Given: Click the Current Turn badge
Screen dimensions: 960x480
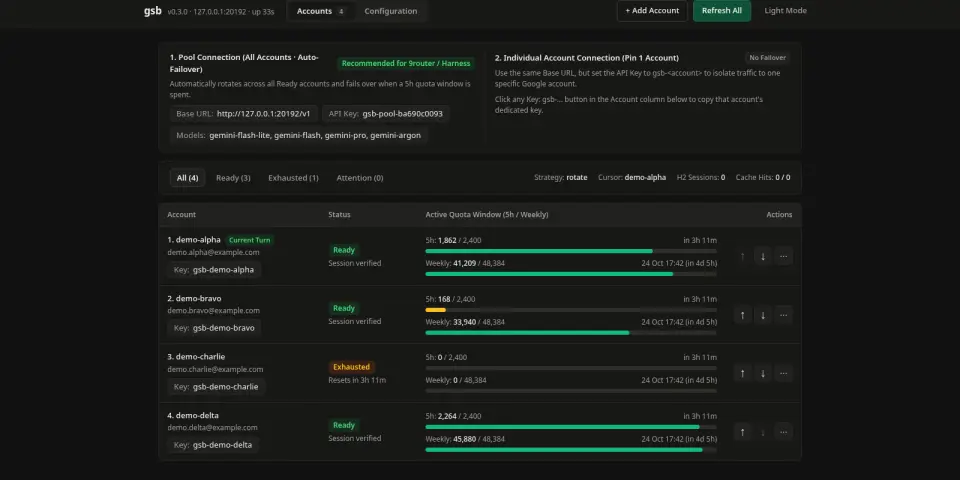Looking at the screenshot, I should 249,240.
